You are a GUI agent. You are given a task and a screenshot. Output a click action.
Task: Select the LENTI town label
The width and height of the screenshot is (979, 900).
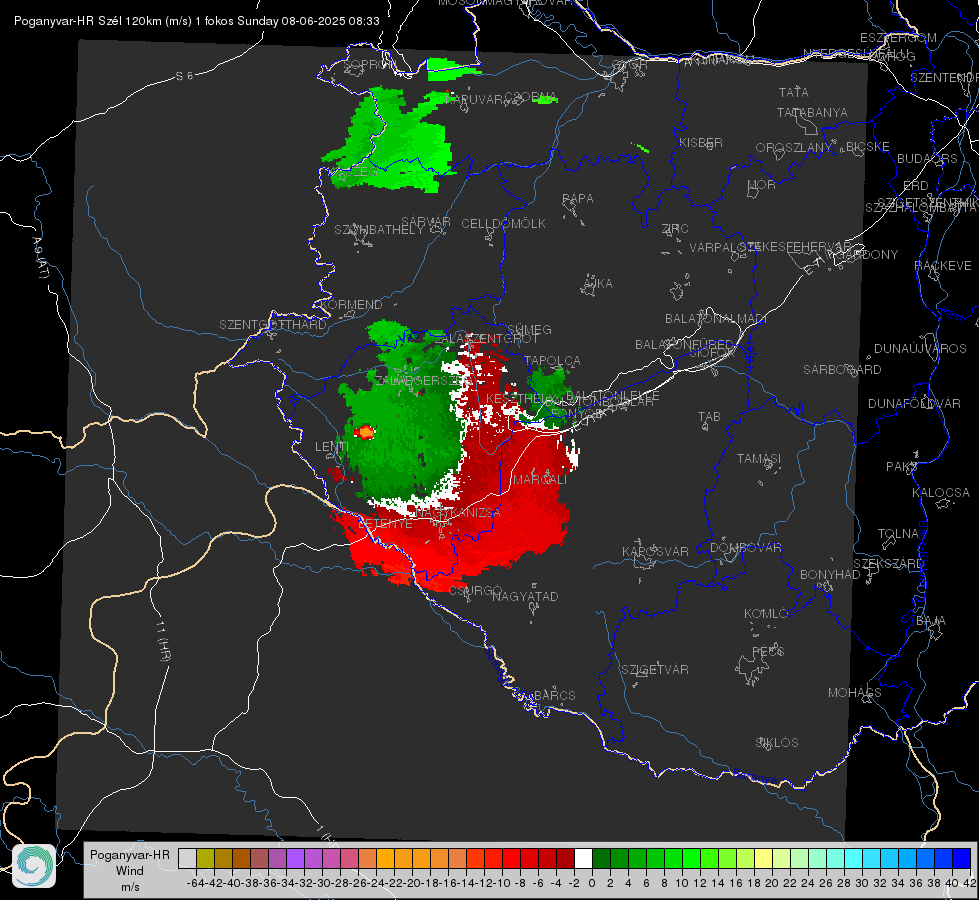coord(332,447)
